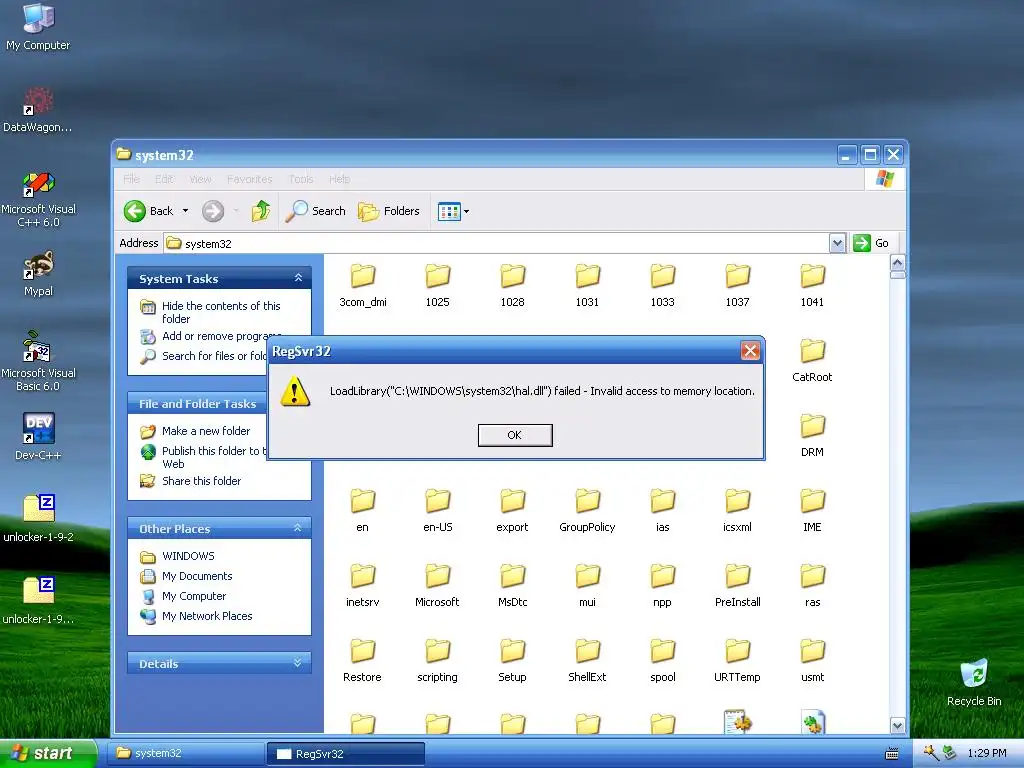Select the scripting folder
The height and width of the screenshot is (768, 1024).
pyautogui.click(x=438, y=661)
